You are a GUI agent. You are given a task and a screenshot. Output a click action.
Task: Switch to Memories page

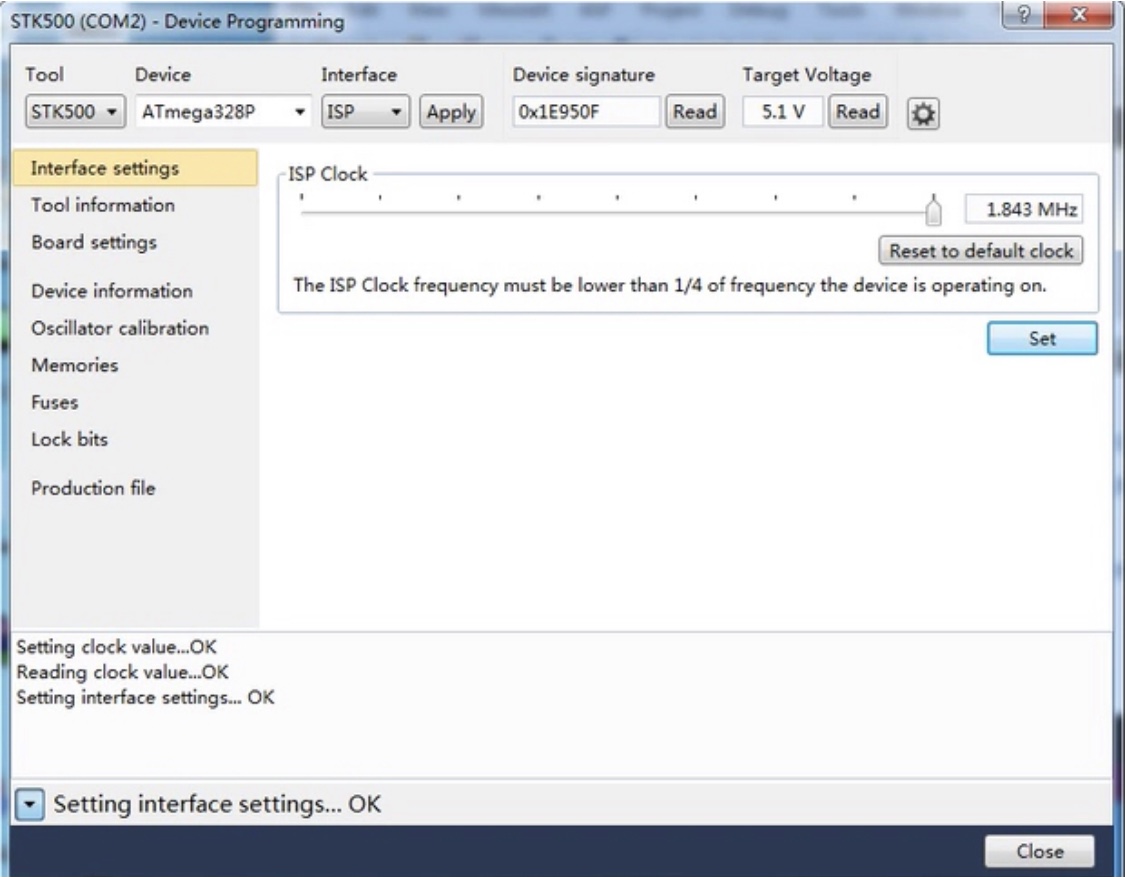pyautogui.click(x=75, y=365)
